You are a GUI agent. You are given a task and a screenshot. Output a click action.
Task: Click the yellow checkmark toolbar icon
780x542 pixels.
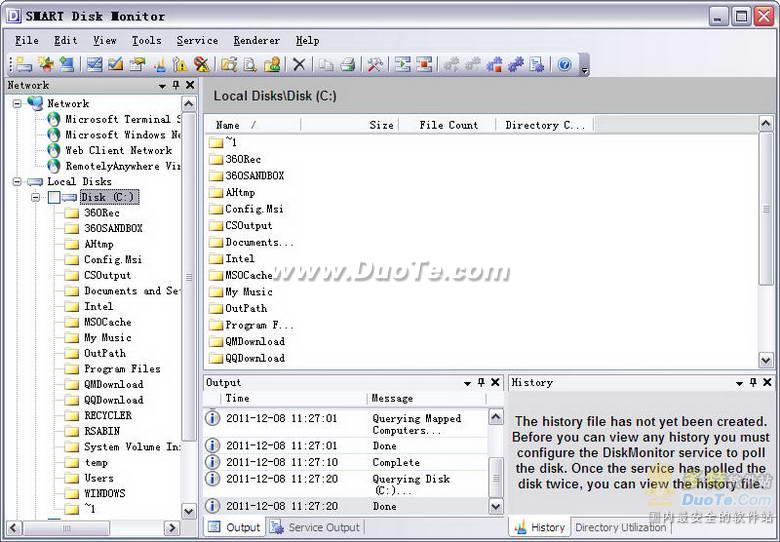(x=115, y=65)
